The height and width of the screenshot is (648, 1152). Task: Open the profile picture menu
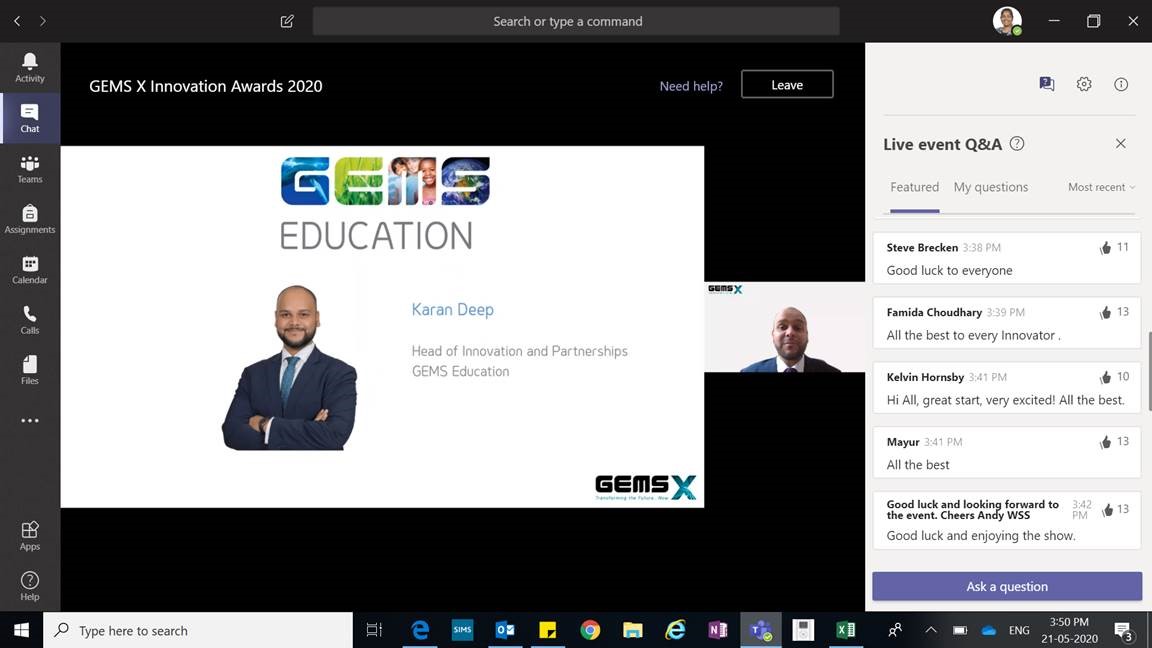(x=1007, y=21)
